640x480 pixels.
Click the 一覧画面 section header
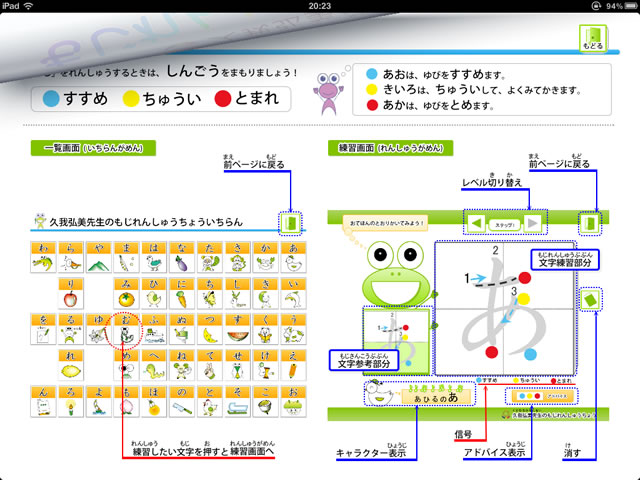click(93, 148)
